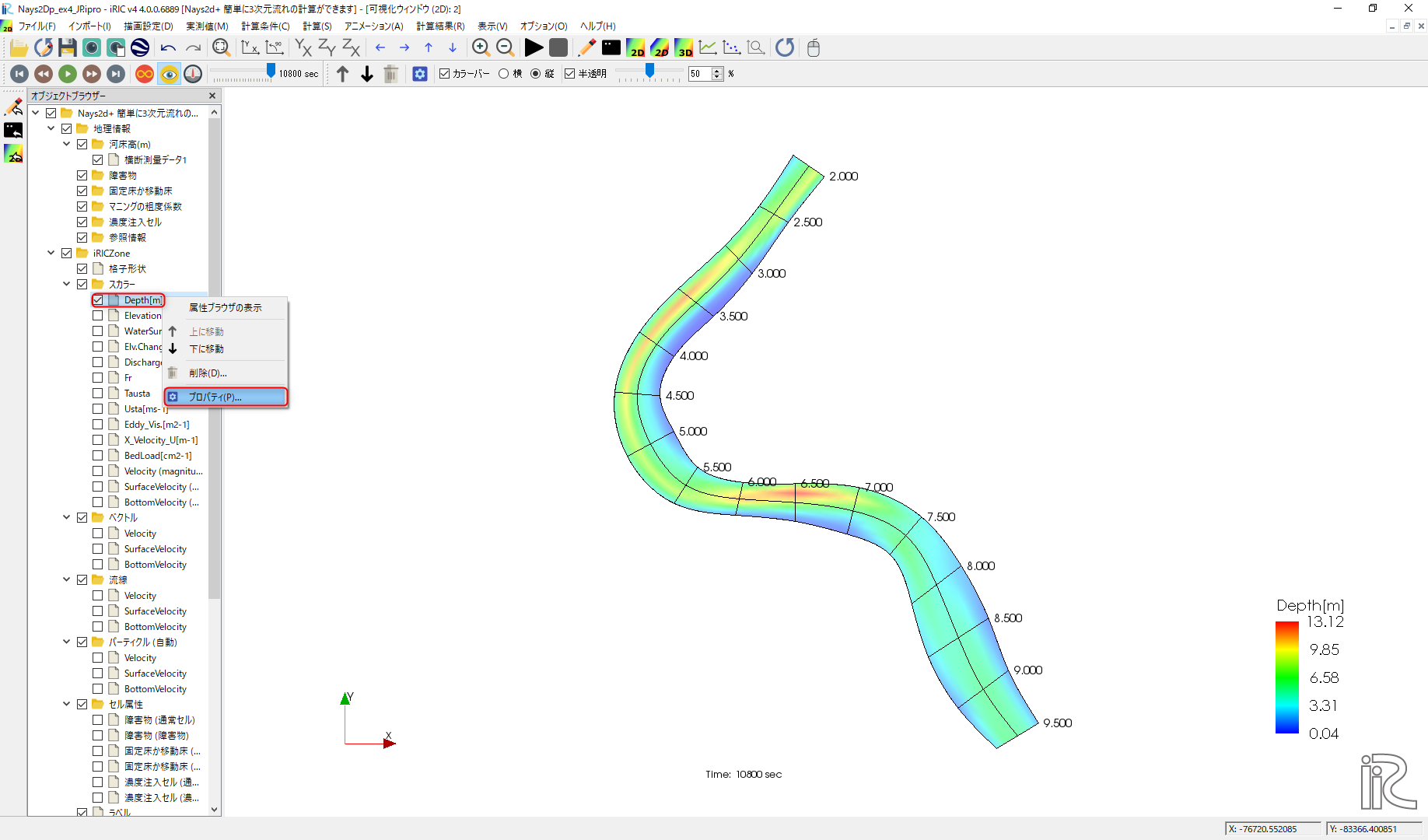This screenshot has height=840, width=1428.
Task: Step backward one animation frame
Action: [44, 74]
